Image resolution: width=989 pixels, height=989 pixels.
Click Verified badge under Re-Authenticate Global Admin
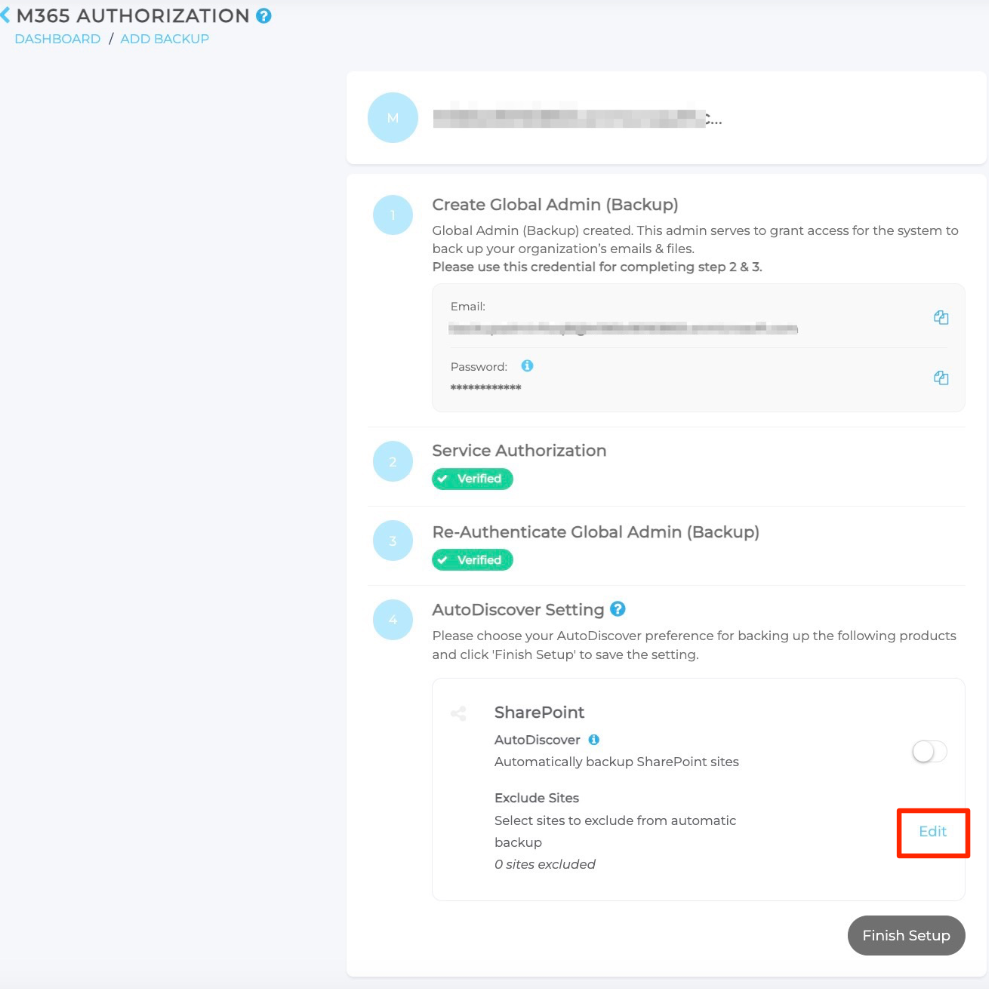(472, 560)
